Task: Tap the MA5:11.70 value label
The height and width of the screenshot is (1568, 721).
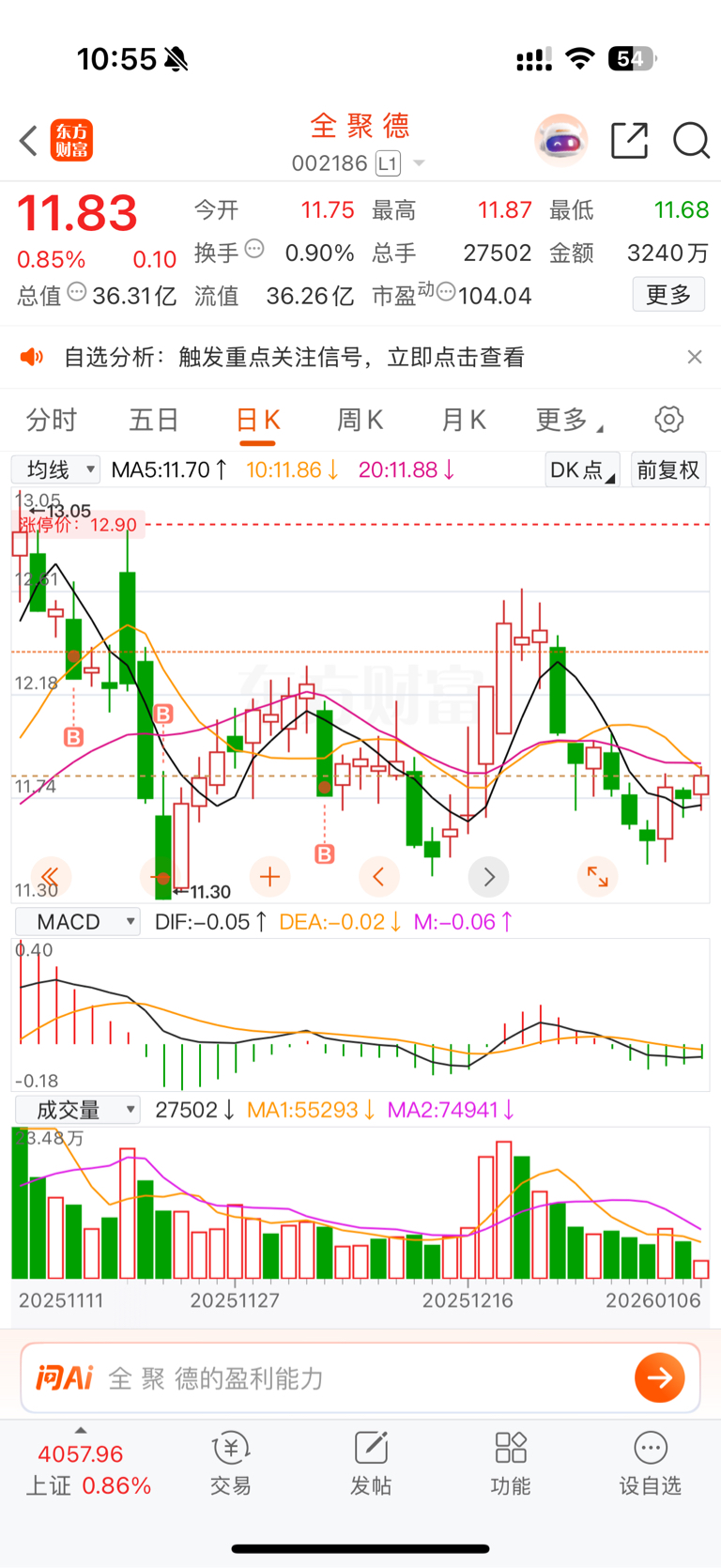Action: pos(169,469)
